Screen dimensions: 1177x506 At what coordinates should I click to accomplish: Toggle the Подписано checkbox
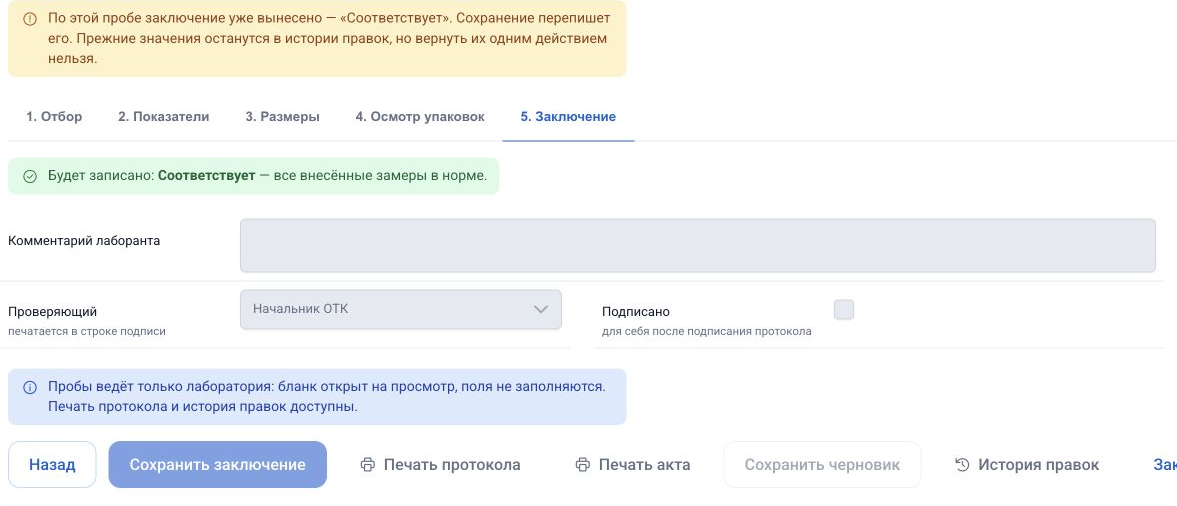click(x=844, y=309)
